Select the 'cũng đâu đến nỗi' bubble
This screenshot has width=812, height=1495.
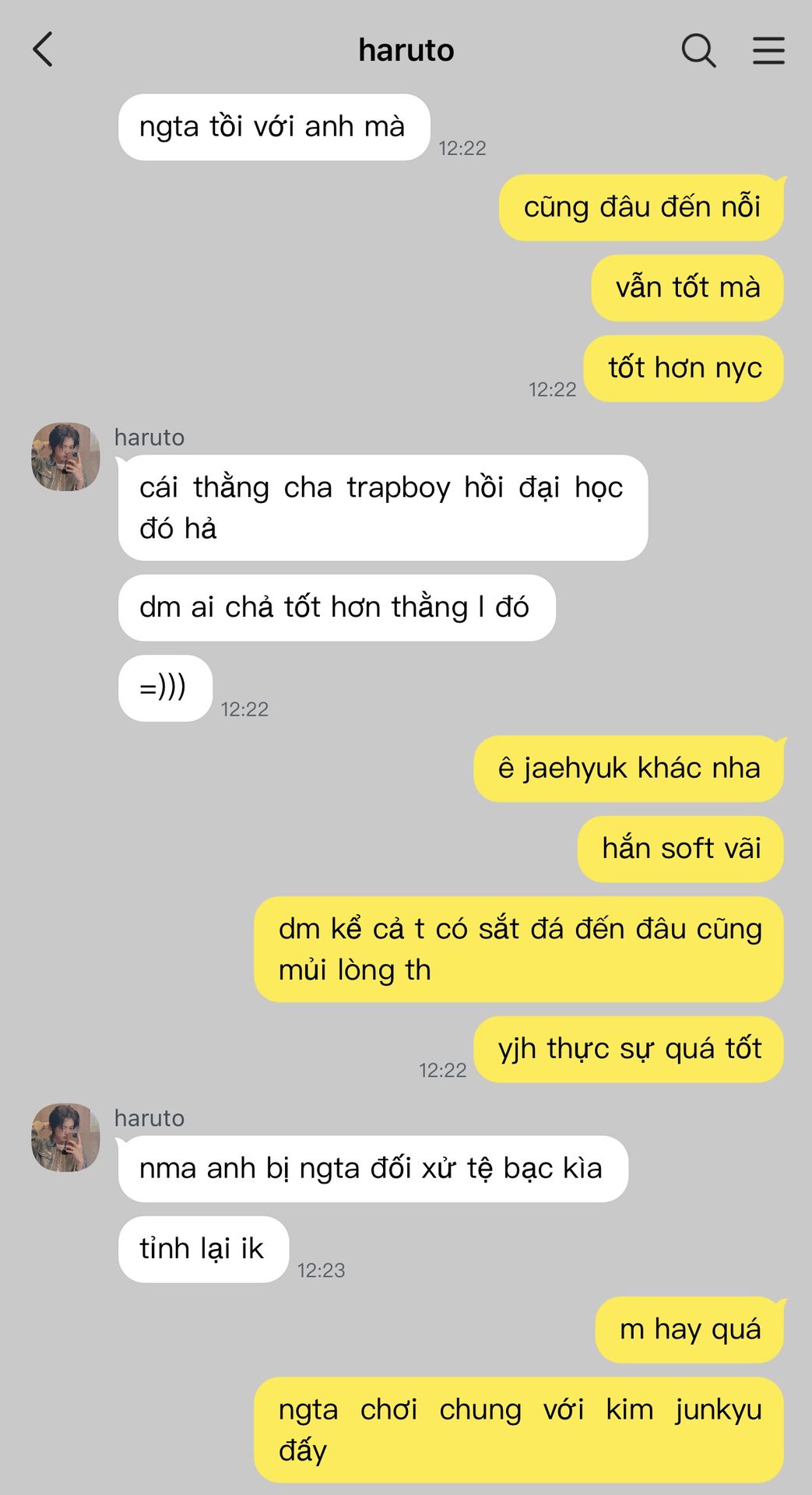(642, 208)
